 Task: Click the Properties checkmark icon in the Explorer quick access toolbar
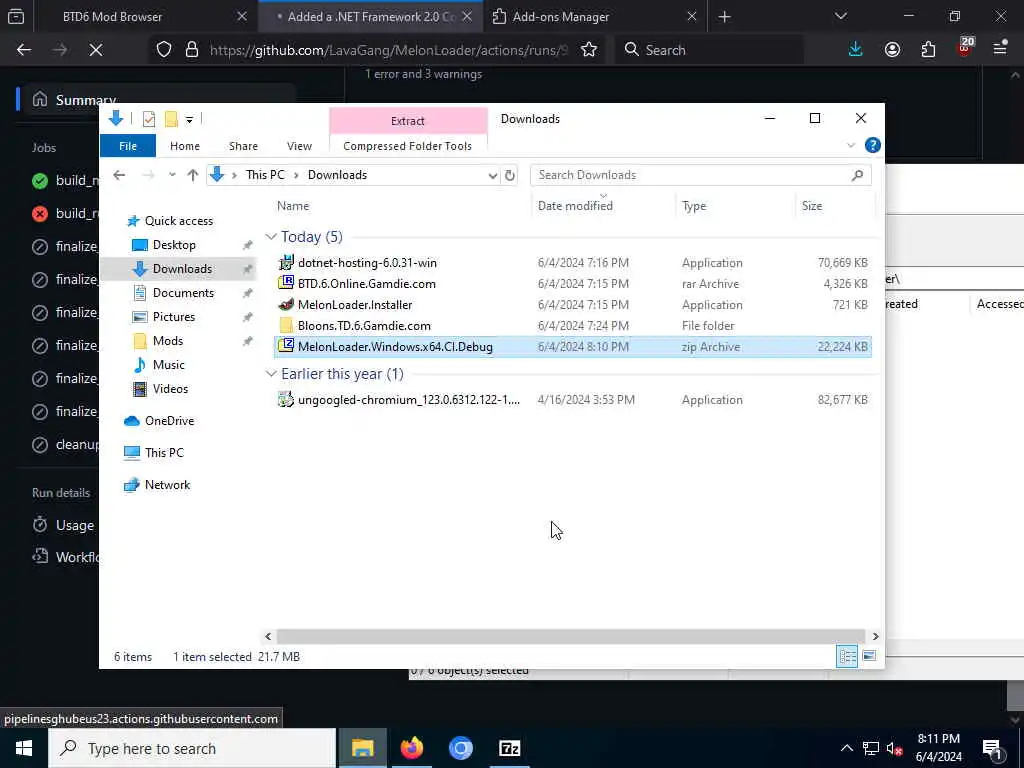coord(149,119)
